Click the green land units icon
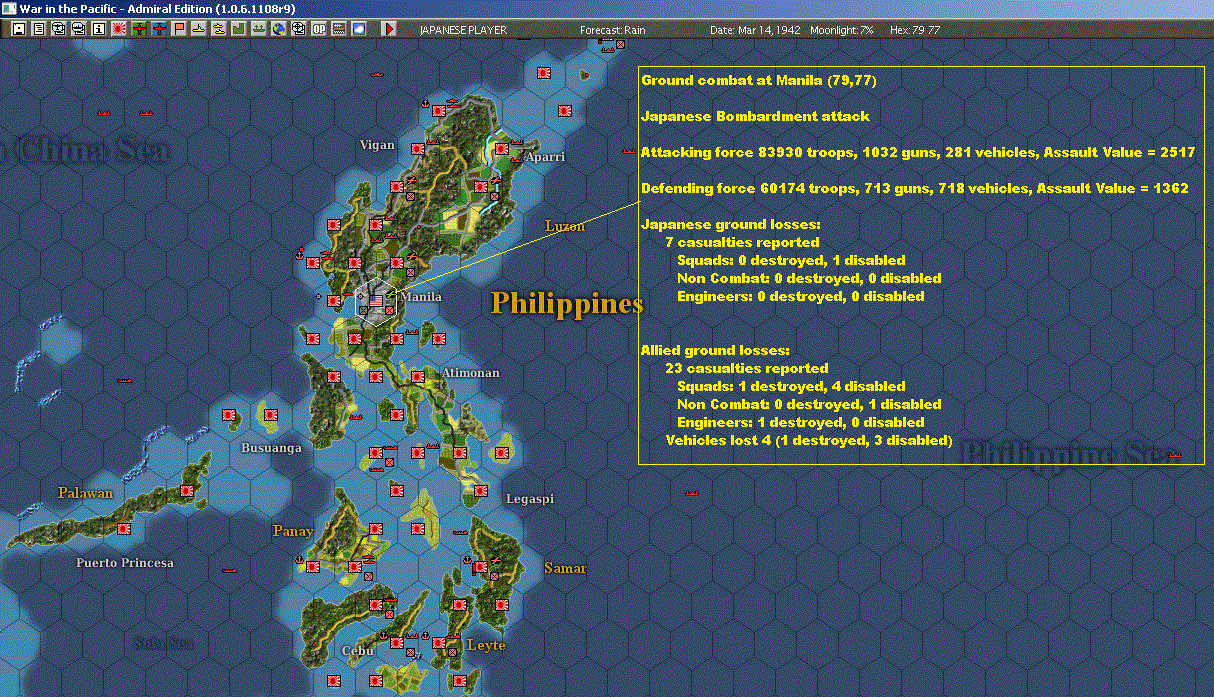 [239, 29]
